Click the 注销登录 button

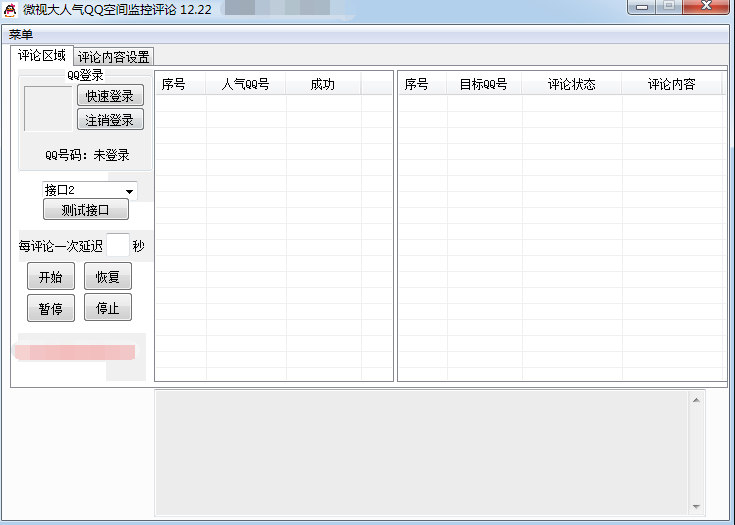110,120
